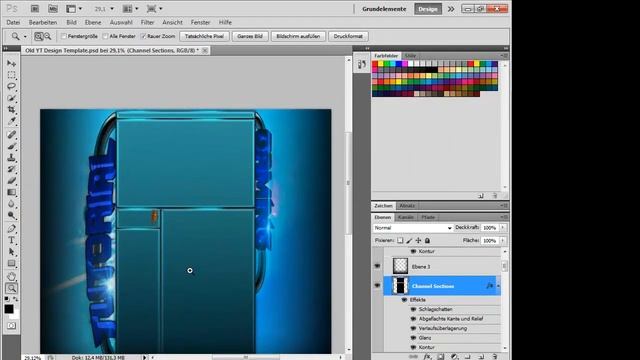
Task: Select the Hand tool
Action: (x=11, y=276)
